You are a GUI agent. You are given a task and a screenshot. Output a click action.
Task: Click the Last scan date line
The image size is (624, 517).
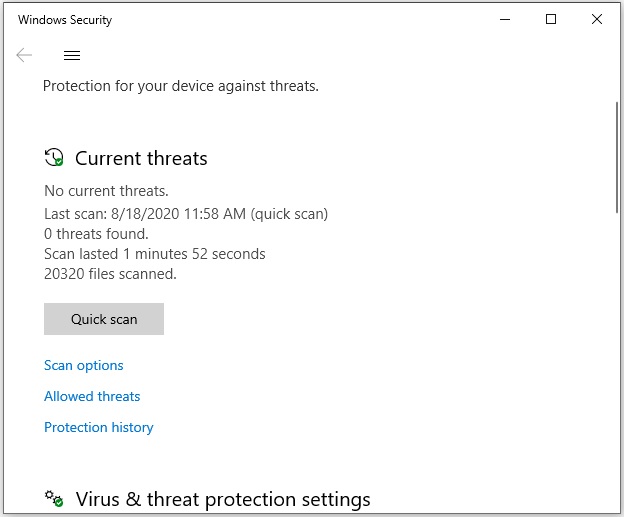pos(186,214)
